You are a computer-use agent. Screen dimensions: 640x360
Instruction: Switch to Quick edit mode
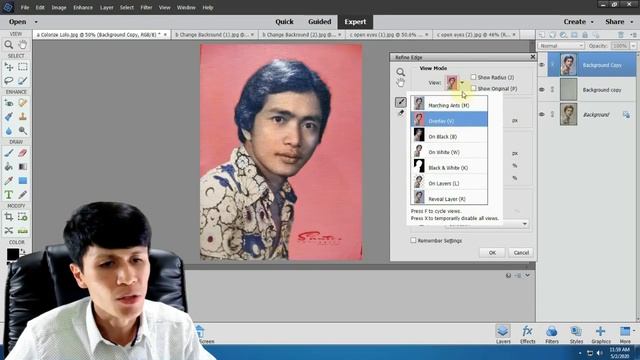click(284, 22)
